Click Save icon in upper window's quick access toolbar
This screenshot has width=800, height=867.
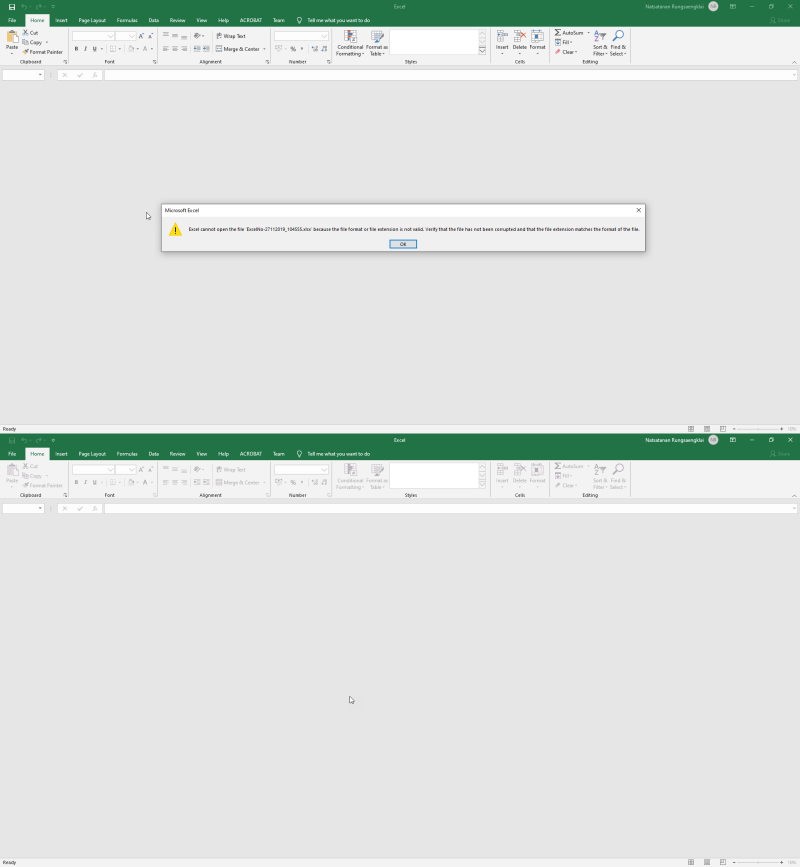click(12, 7)
